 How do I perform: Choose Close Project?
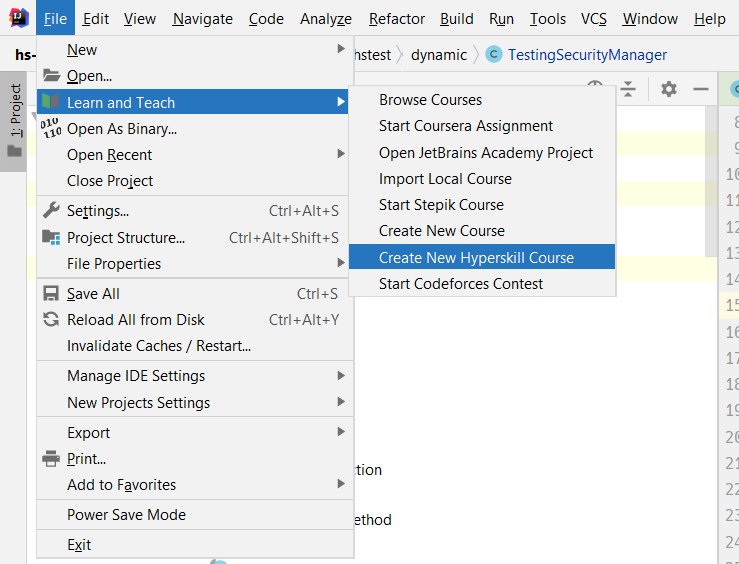(x=195, y=180)
